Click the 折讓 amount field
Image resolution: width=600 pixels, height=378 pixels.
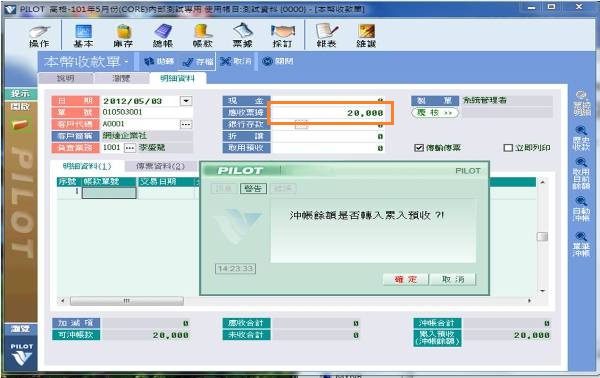(328, 136)
